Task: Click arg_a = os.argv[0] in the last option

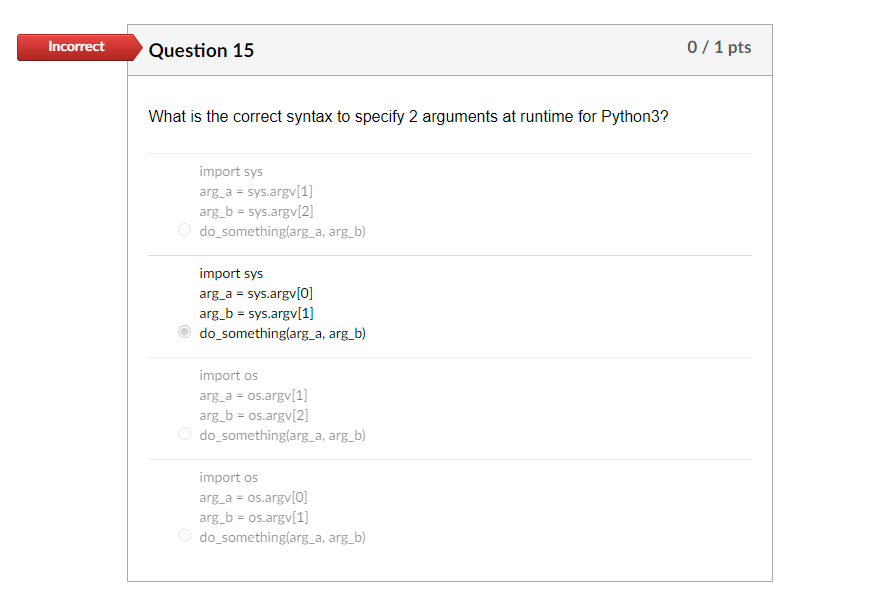Action: pyautogui.click(x=253, y=497)
